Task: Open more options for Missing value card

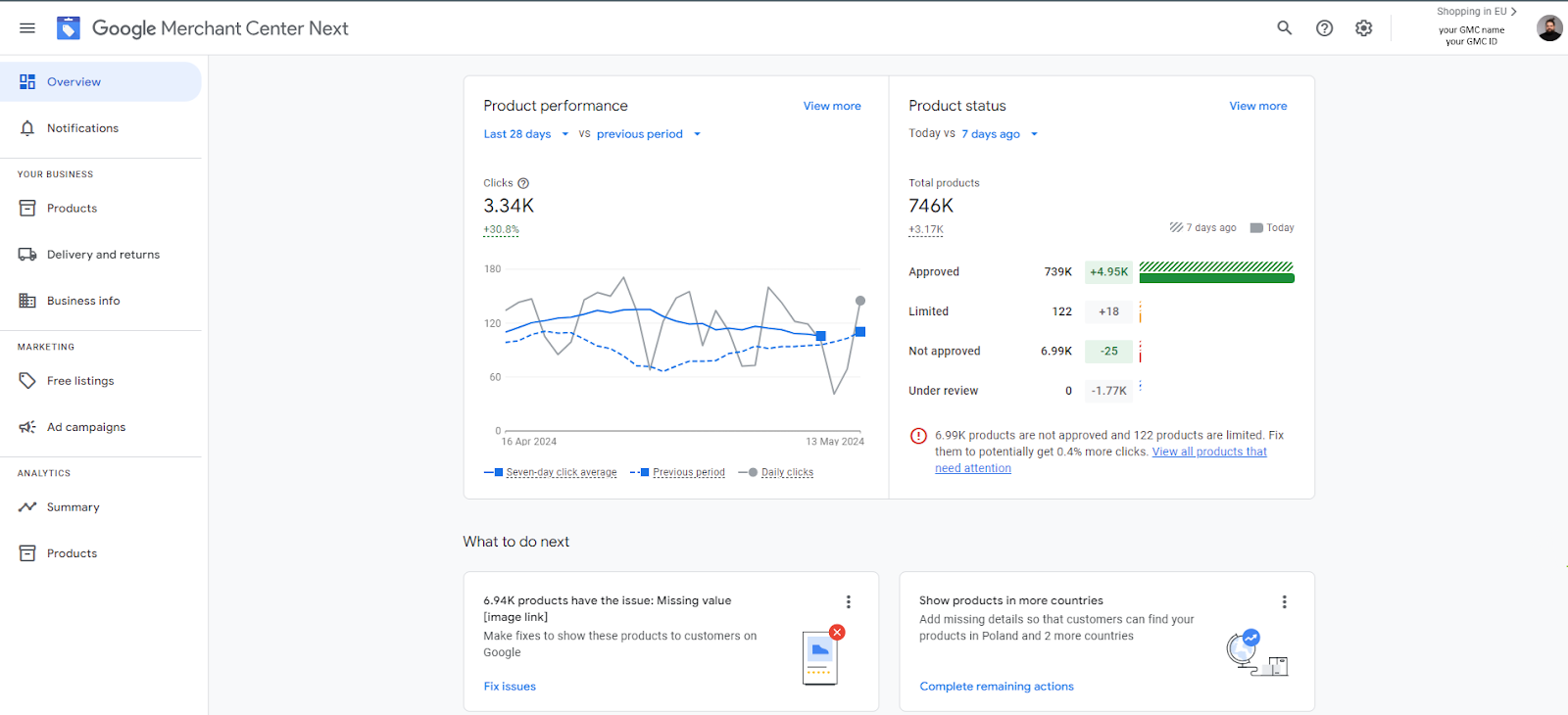Action: point(848,601)
